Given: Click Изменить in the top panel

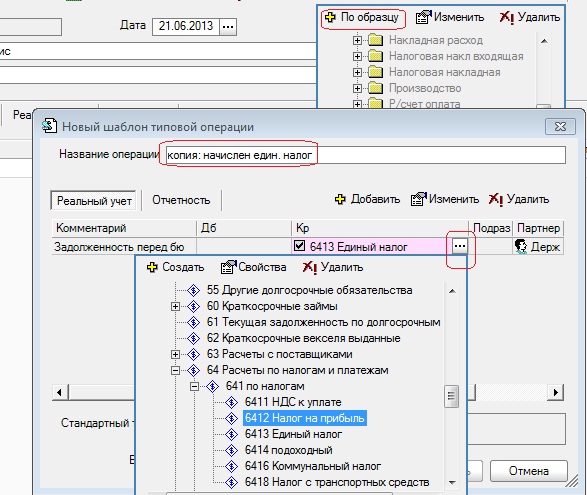Looking at the screenshot, I should click(450, 17).
